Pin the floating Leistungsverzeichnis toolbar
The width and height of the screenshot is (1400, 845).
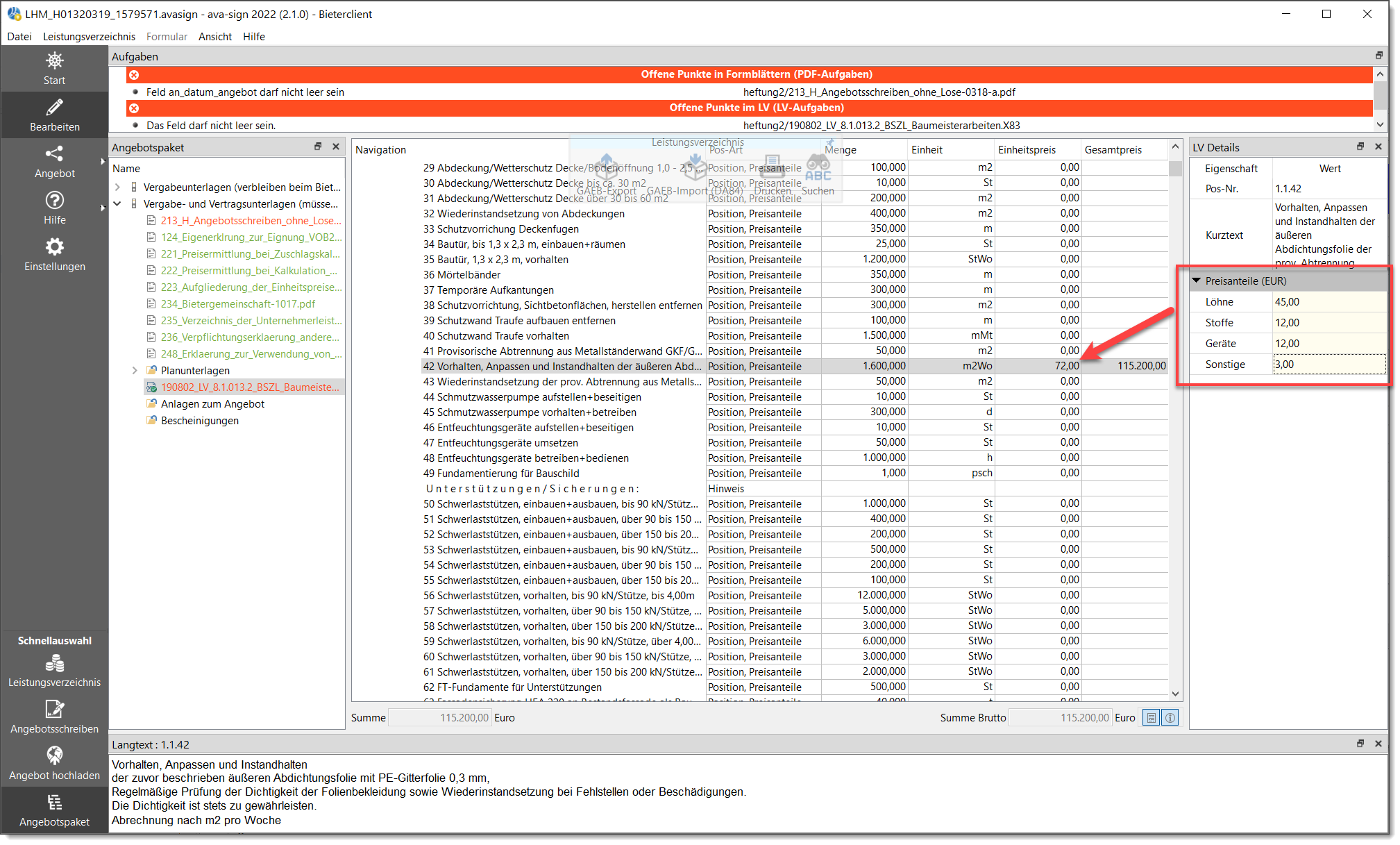click(x=829, y=142)
